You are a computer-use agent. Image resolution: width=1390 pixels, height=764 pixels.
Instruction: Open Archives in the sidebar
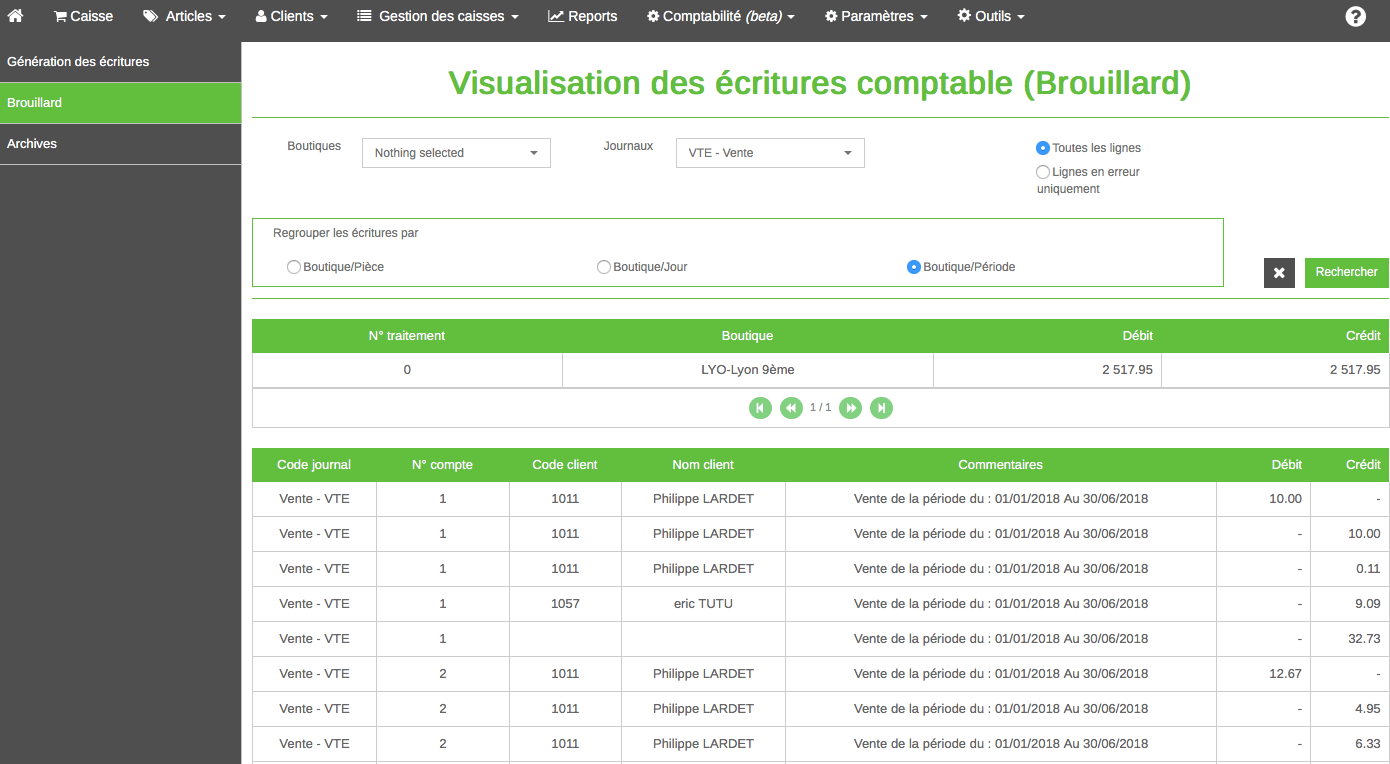120,144
